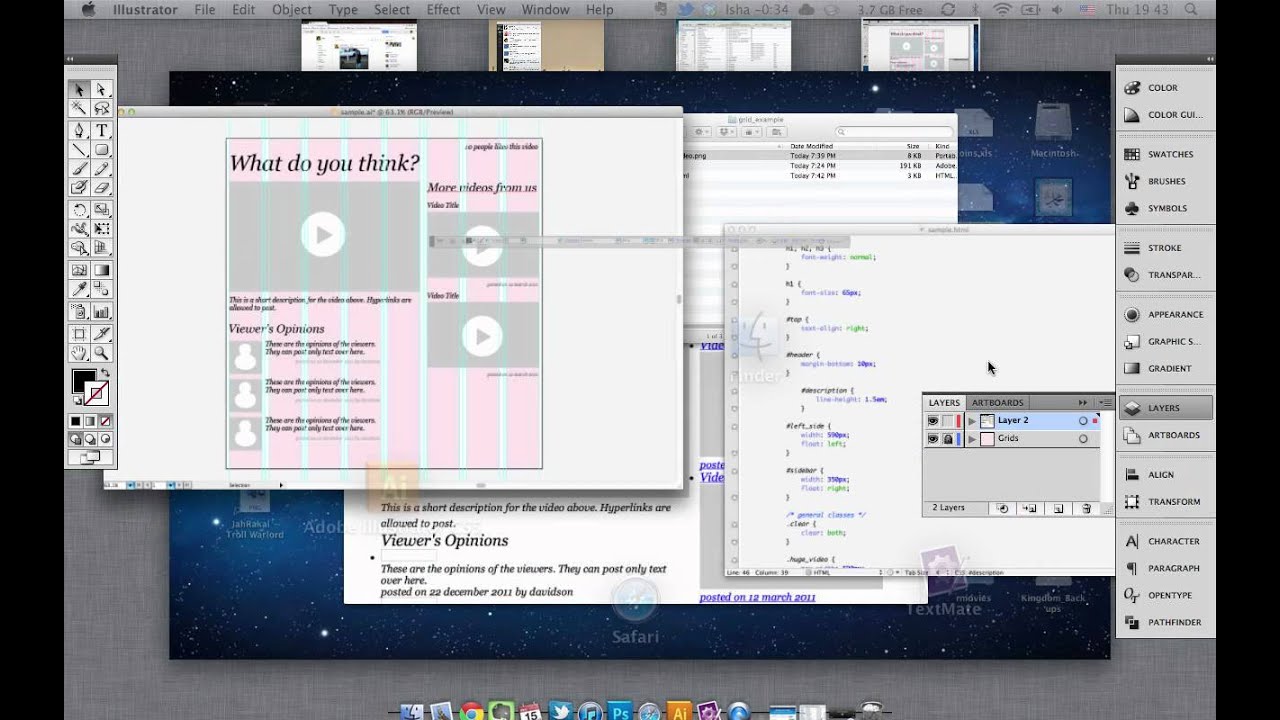
Task: Select the Artboard tool
Action: tap(80, 333)
